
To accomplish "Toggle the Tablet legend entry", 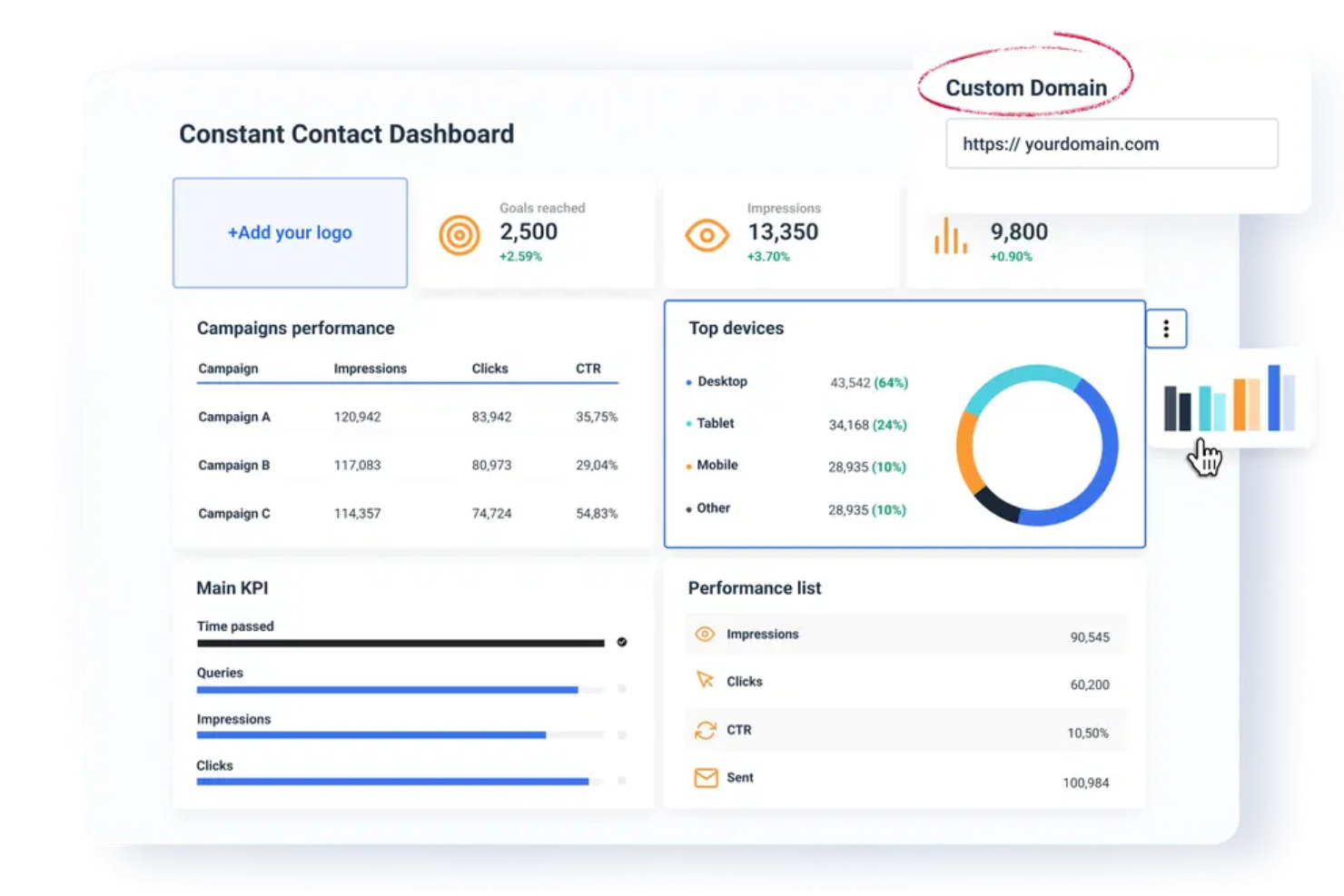I will (716, 423).
